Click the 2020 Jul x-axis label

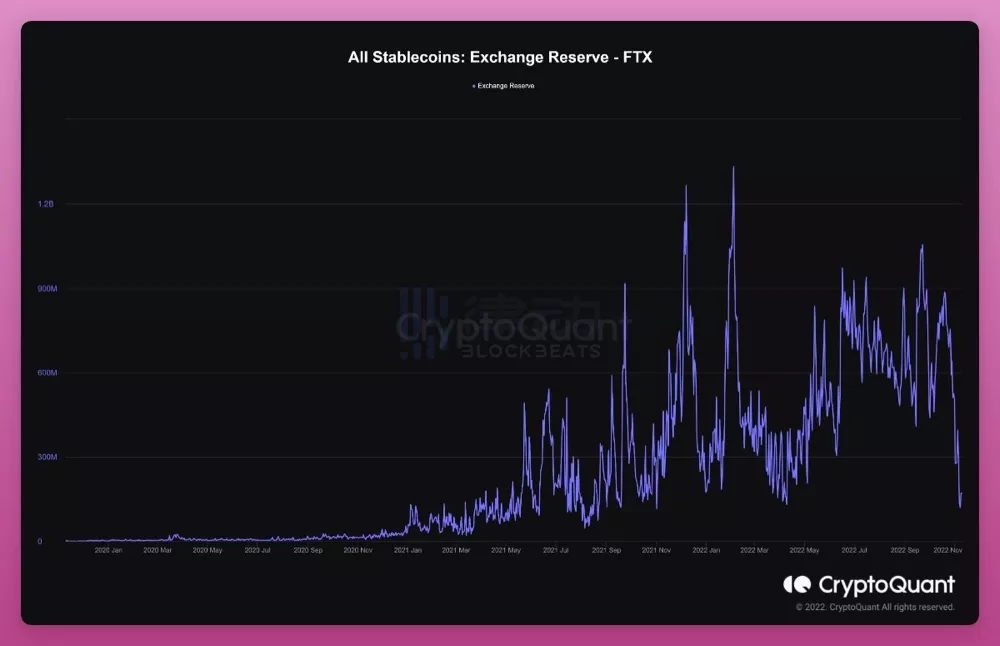point(258,550)
